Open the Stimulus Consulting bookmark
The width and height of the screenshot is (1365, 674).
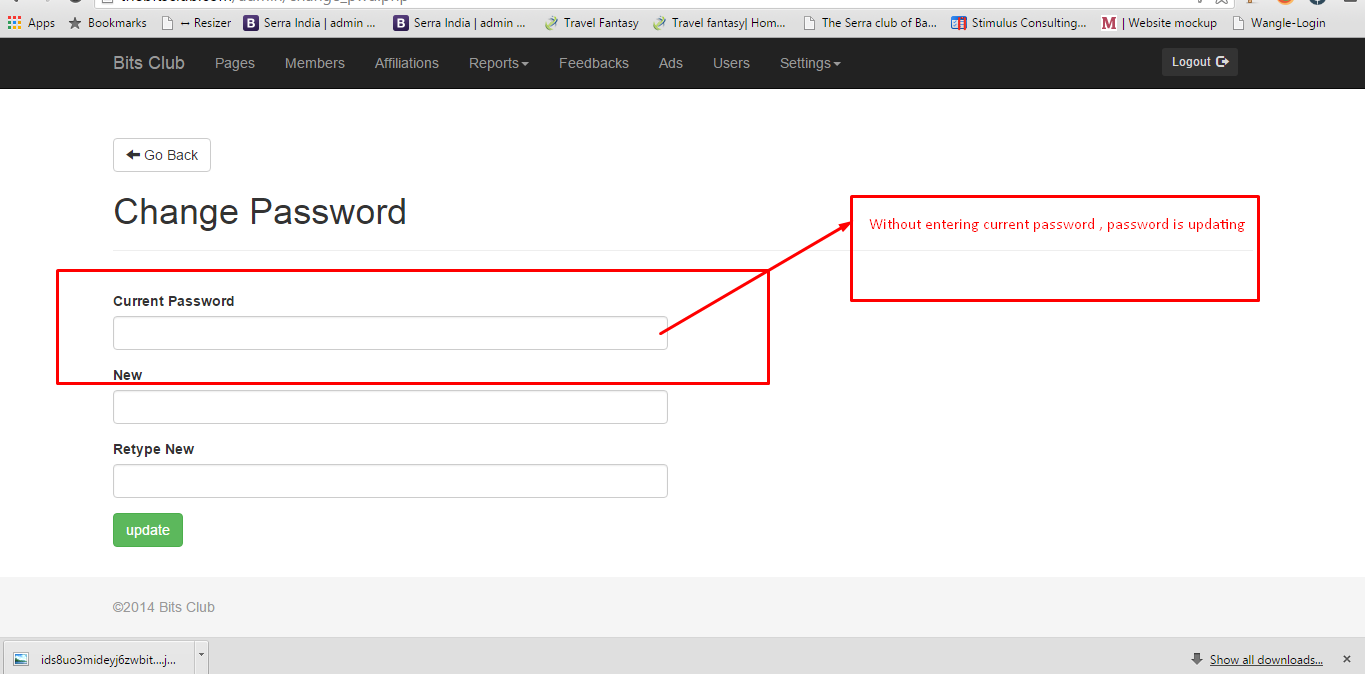pos(1018,22)
